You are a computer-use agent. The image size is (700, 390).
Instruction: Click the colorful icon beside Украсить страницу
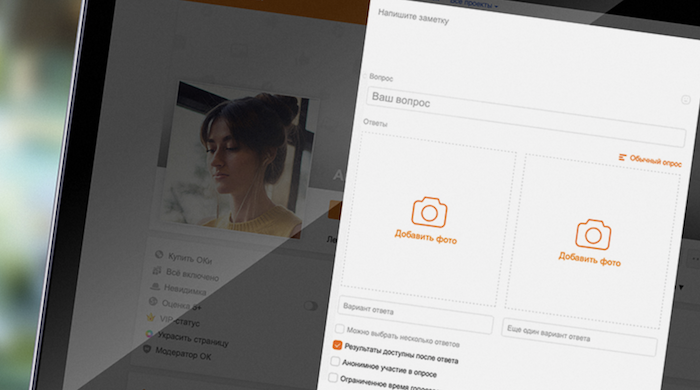149,334
